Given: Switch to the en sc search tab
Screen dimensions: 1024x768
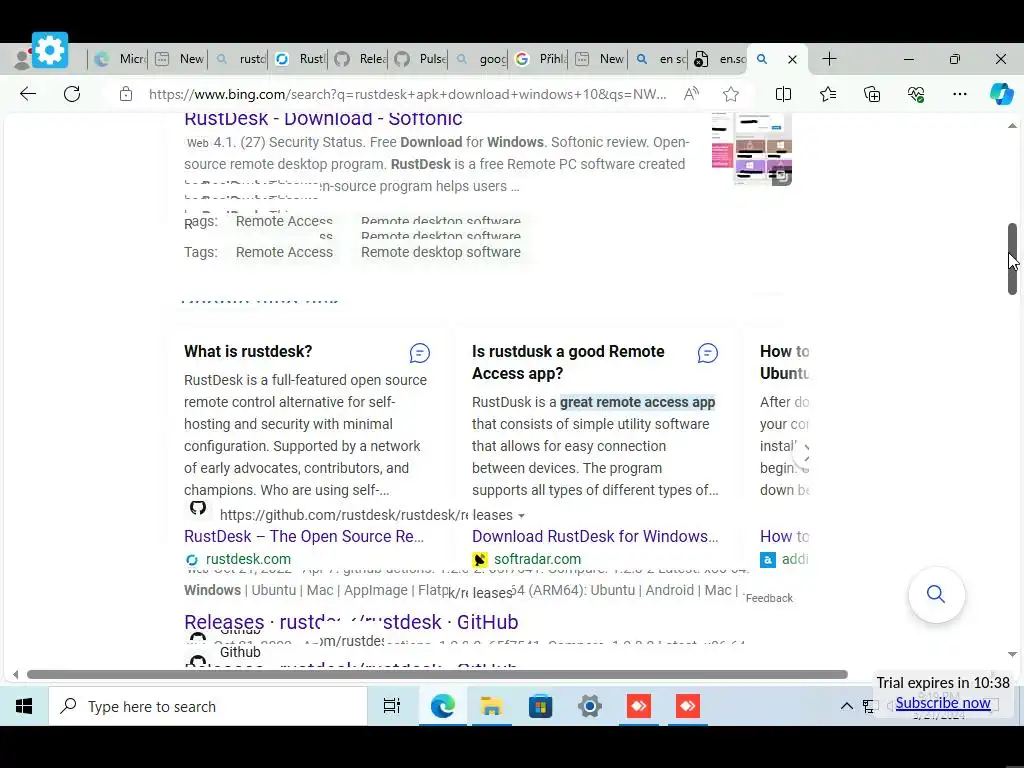Looking at the screenshot, I should (x=660, y=59).
